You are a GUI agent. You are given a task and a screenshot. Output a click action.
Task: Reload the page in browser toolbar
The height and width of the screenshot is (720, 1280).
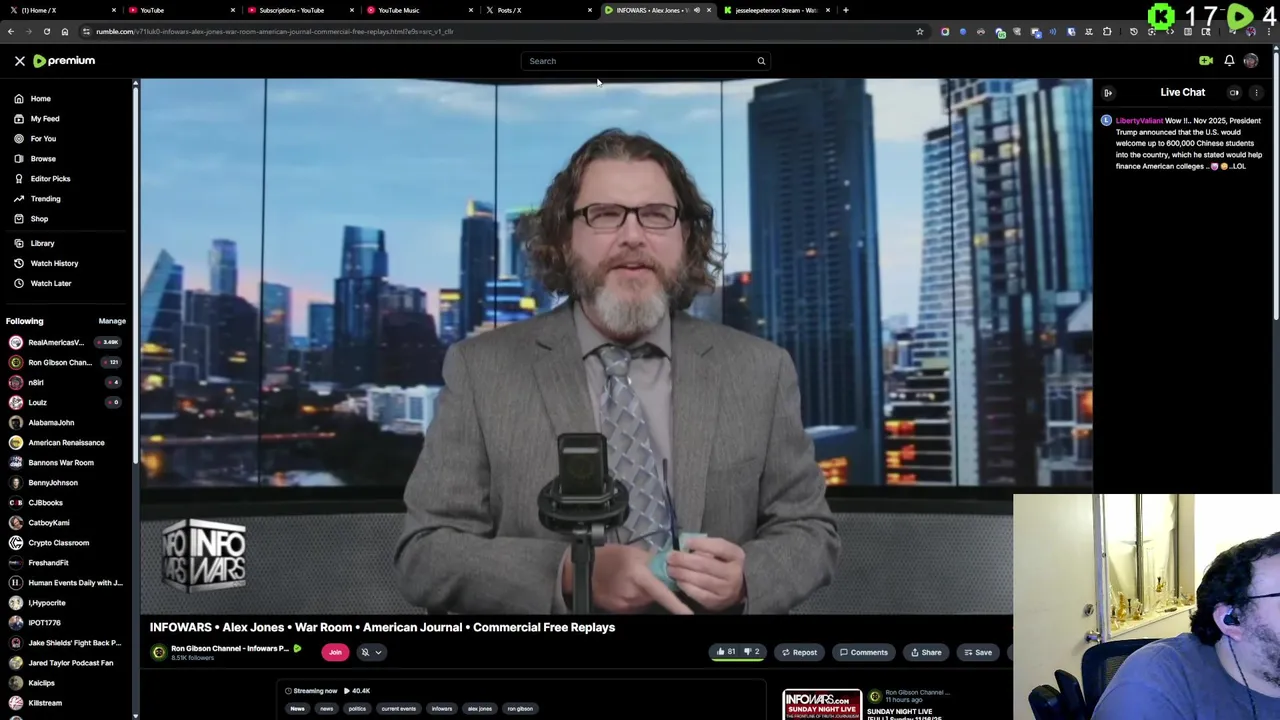(46, 31)
